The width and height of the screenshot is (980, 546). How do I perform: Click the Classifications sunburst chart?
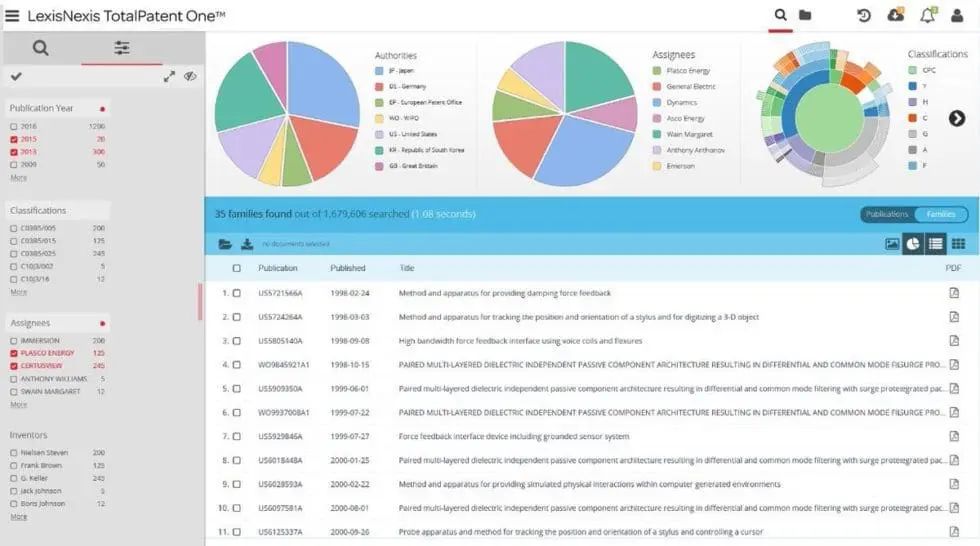[x=826, y=114]
